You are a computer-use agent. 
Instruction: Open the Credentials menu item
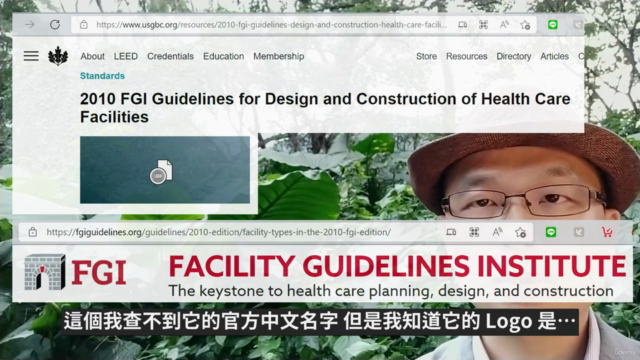(170, 56)
